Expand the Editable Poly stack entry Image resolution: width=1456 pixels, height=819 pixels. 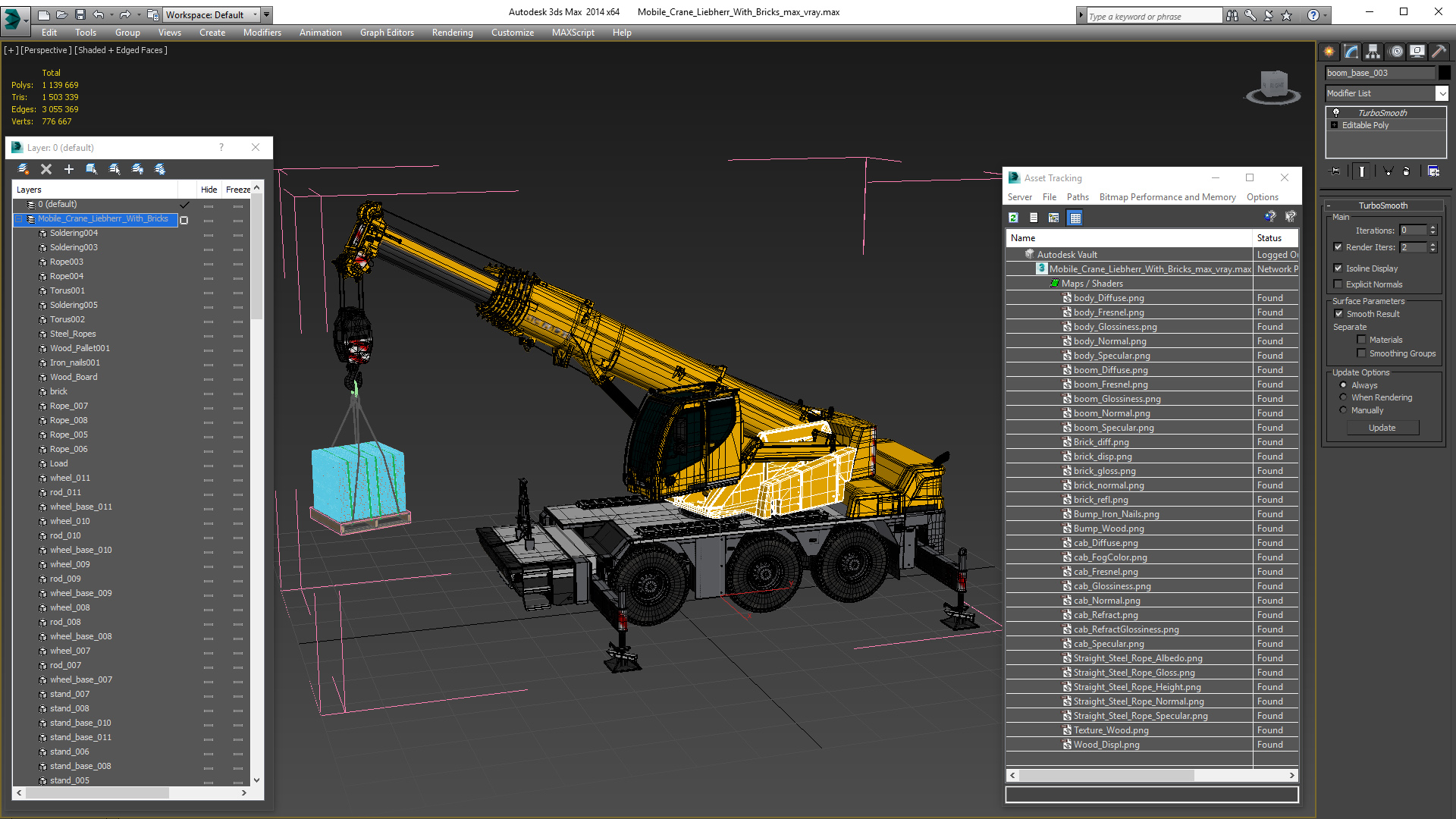[x=1335, y=125]
